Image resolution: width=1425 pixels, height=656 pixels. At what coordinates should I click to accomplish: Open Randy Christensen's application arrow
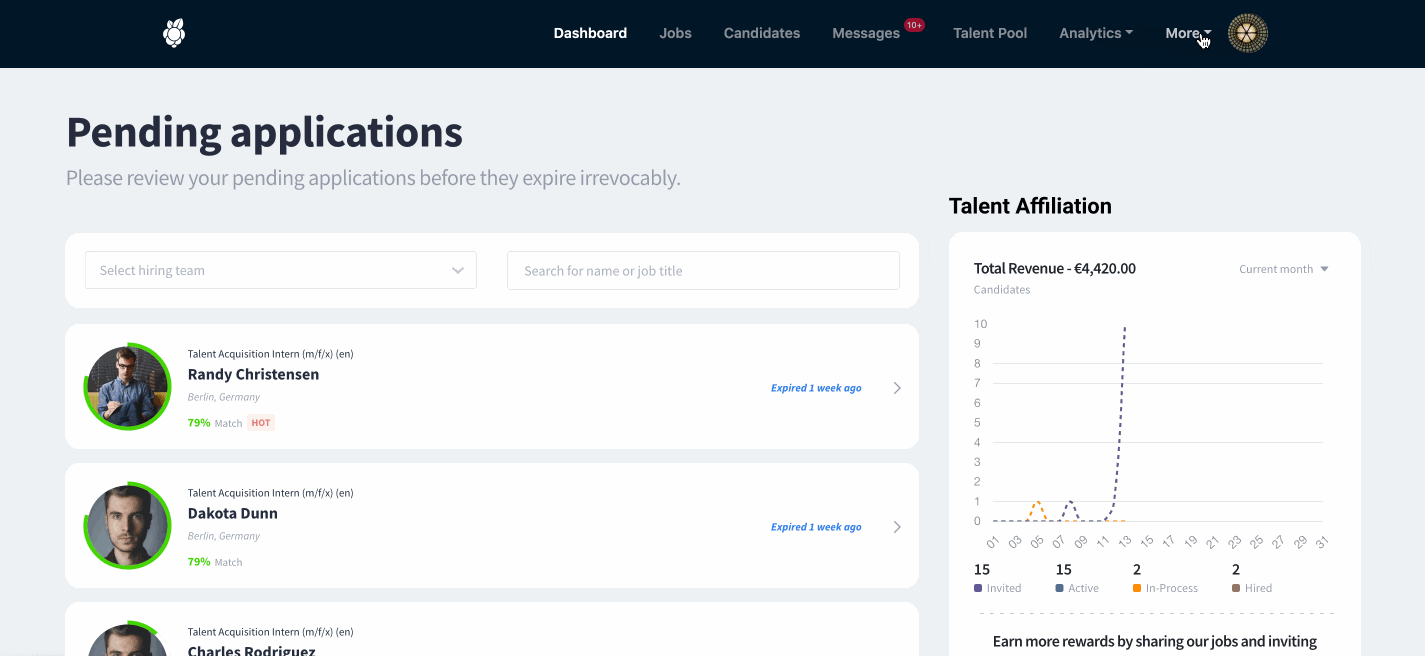coord(897,388)
